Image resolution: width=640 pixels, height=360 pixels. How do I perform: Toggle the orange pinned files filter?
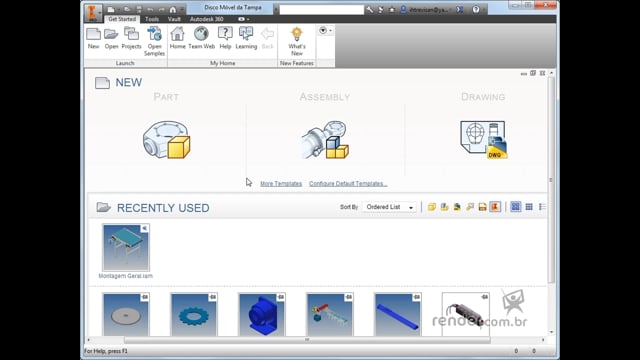coord(495,207)
